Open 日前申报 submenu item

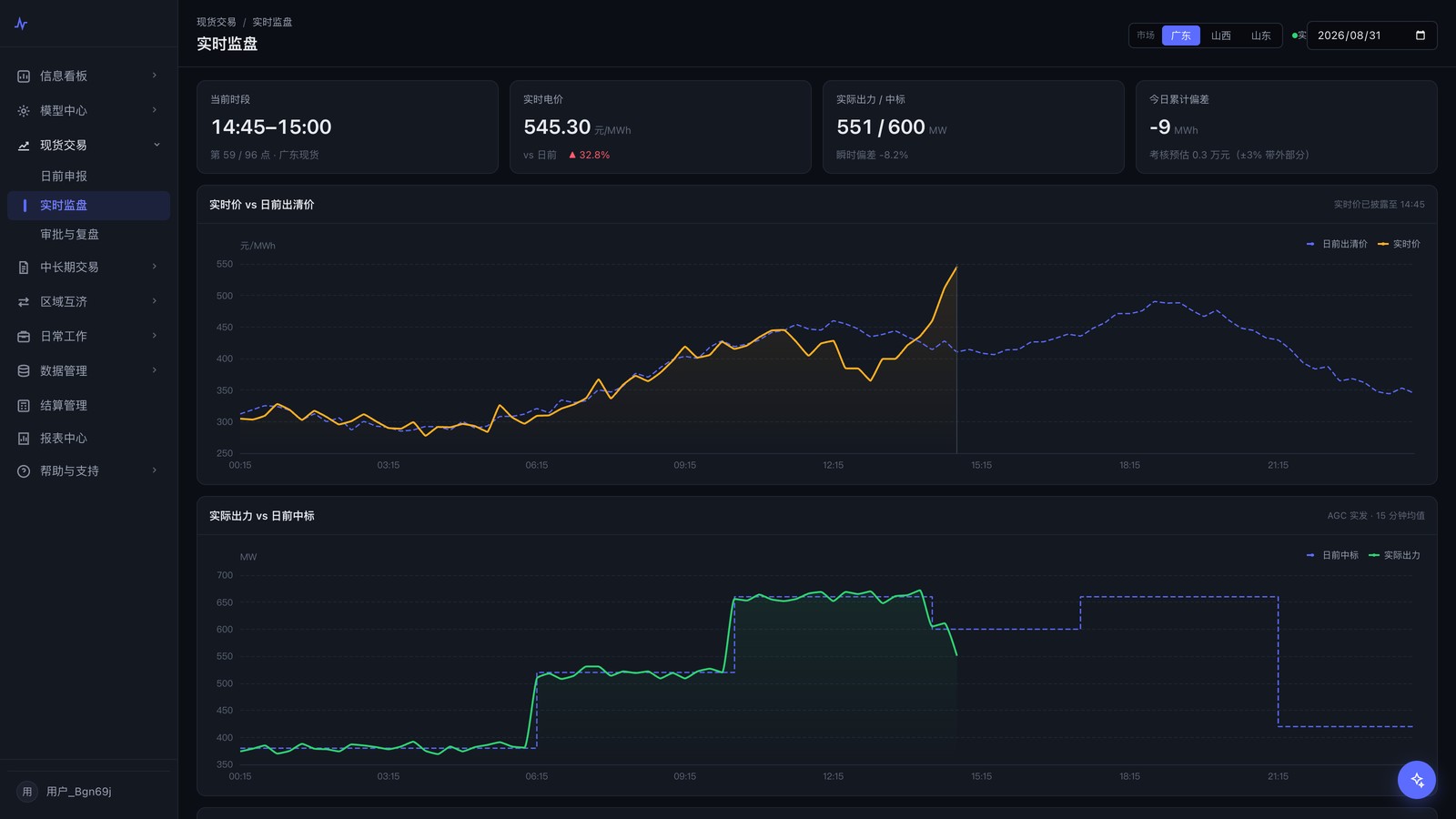tap(88, 177)
